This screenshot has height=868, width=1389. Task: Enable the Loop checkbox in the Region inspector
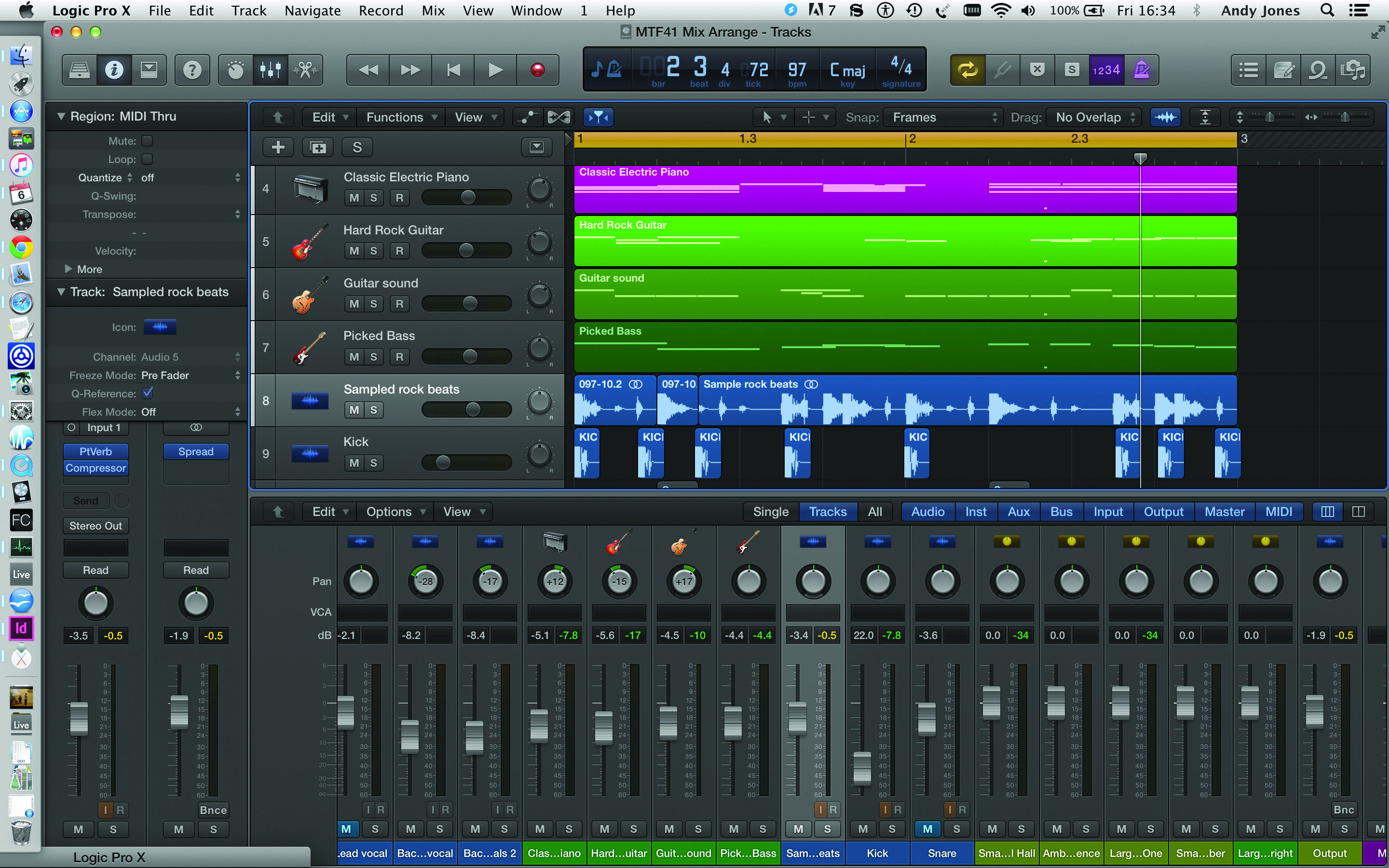tap(148, 159)
